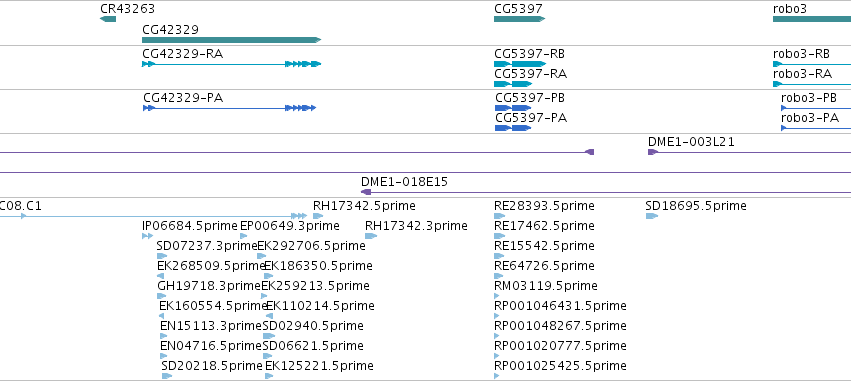Select the IP06684.5prime EST glyph
This screenshot has width=851, height=381.
click(148, 236)
